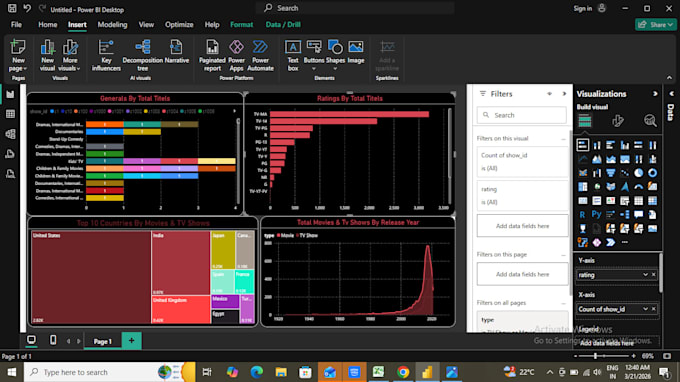Switch to desktop layout view
Image resolution: width=680 pixels, height=382 pixels.
(x=31, y=340)
